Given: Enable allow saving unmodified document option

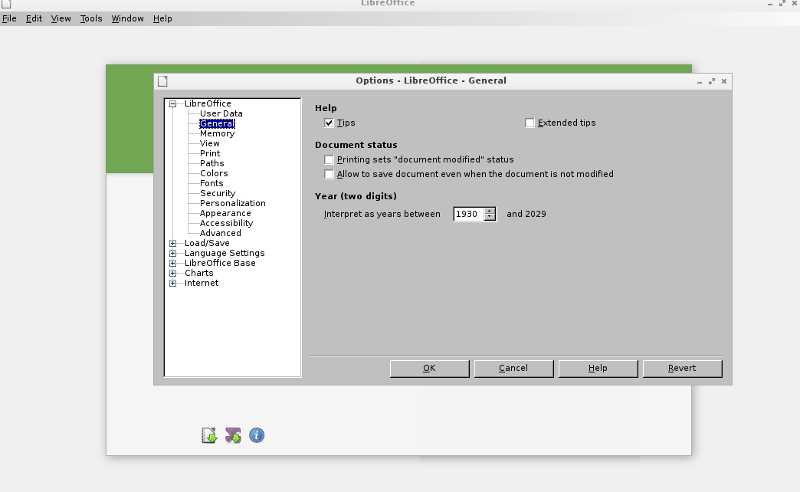Looking at the screenshot, I should pos(329,174).
